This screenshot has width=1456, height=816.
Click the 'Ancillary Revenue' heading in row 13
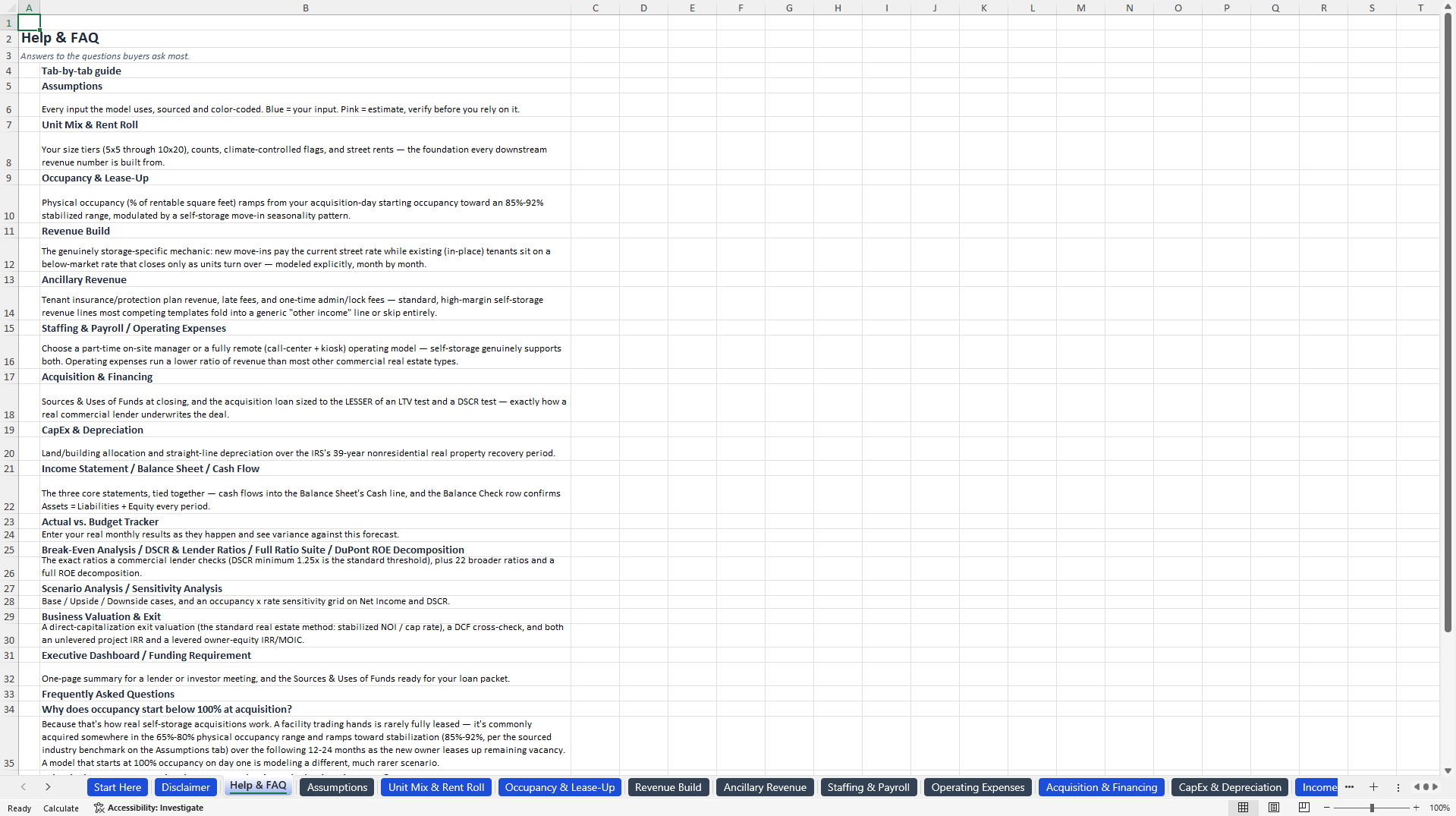coord(84,279)
